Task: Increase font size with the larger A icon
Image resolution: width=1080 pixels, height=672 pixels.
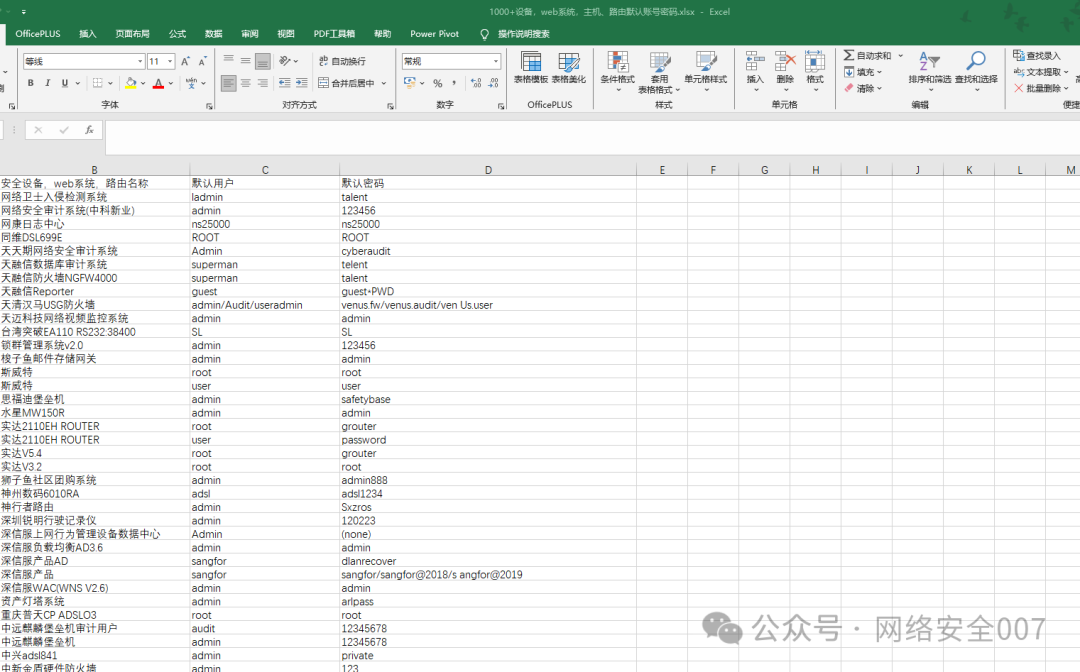Action: 185,61
